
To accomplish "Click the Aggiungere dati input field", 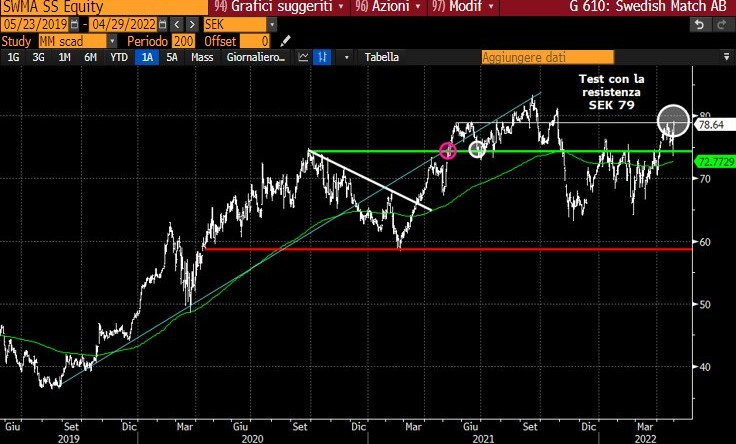I will (547, 58).
